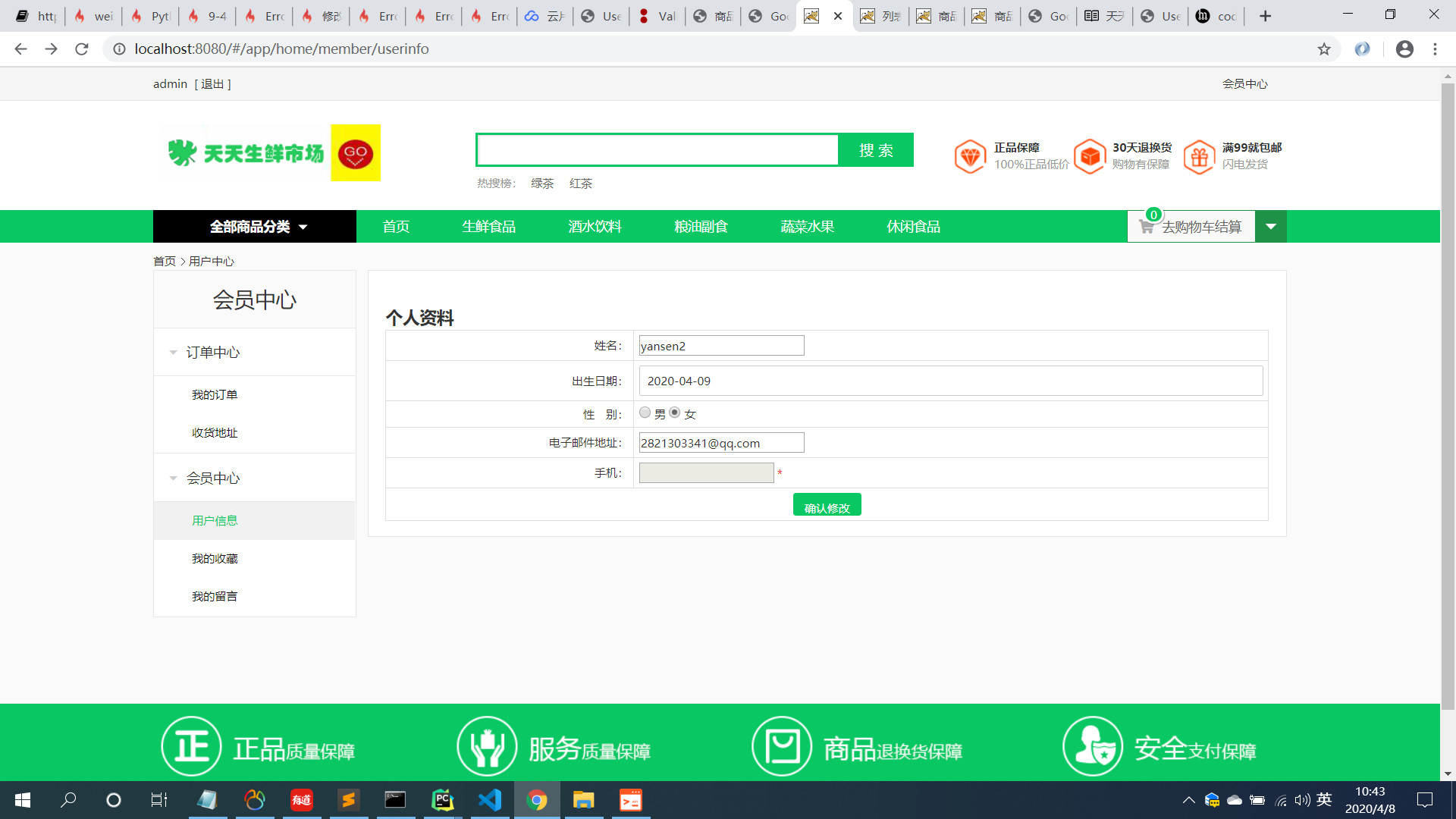This screenshot has width=1456, height=819.
Task: Open the Windows notification center
Action: pos(1425,800)
